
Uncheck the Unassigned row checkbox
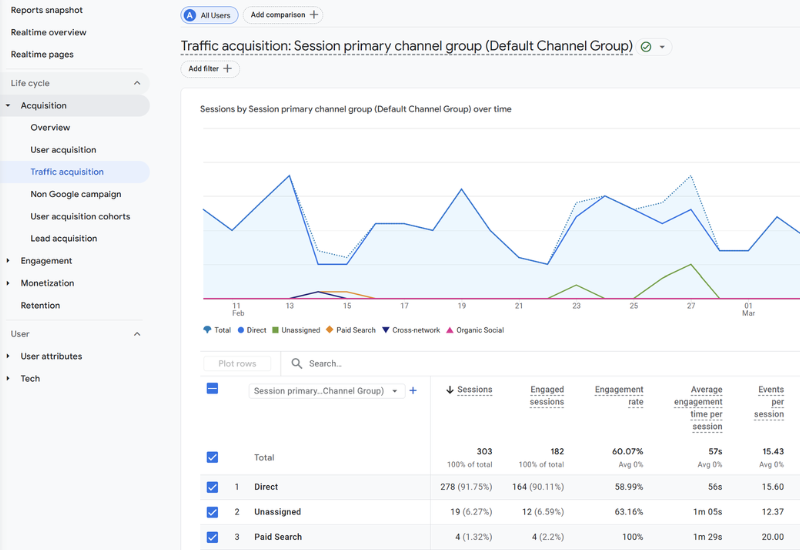click(212, 512)
